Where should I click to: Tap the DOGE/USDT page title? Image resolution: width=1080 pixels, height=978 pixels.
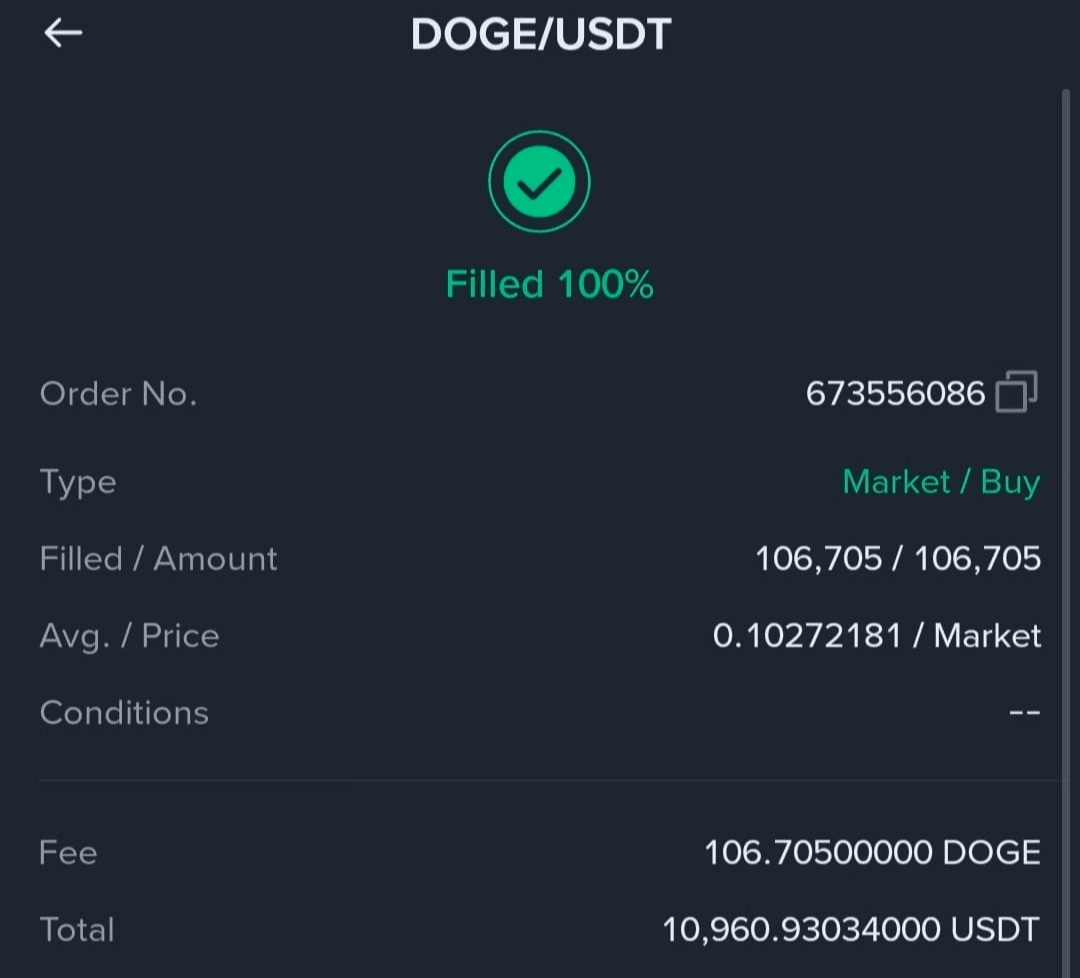click(x=540, y=35)
